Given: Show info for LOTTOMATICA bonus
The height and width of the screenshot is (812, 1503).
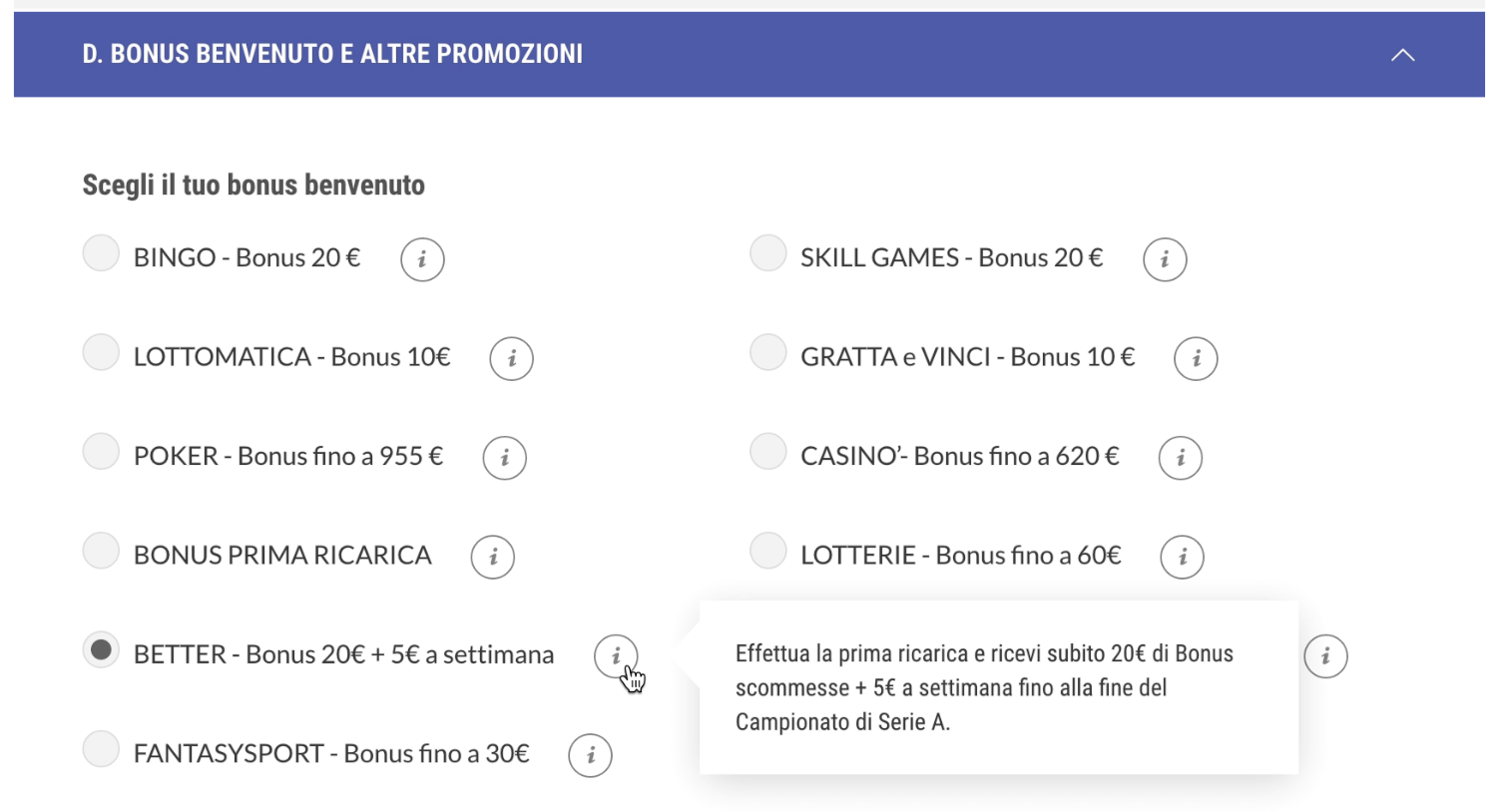Looking at the screenshot, I should pyautogui.click(x=511, y=358).
